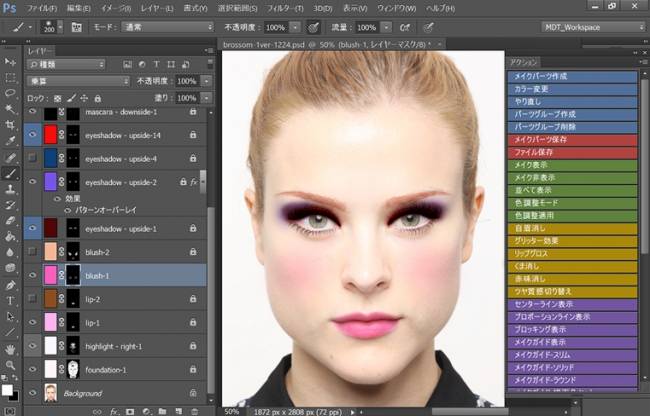Click the foreground color swatch

click(7, 390)
